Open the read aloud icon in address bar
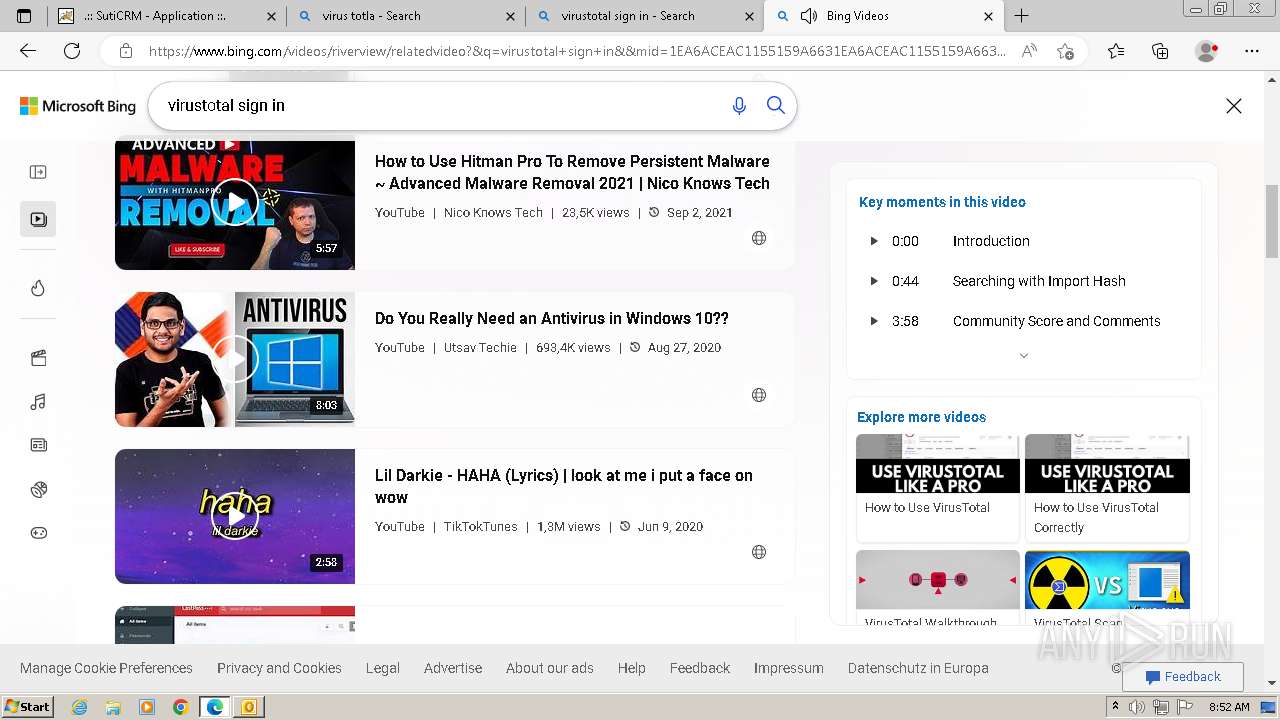 (x=1029, y=51)
